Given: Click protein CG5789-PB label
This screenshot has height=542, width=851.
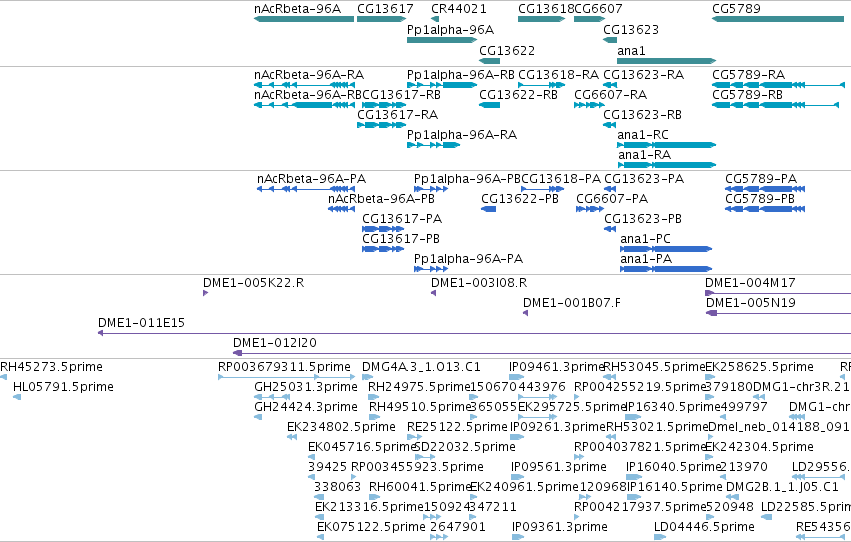Looking at the screenshot, I should (x=760, y=199).
